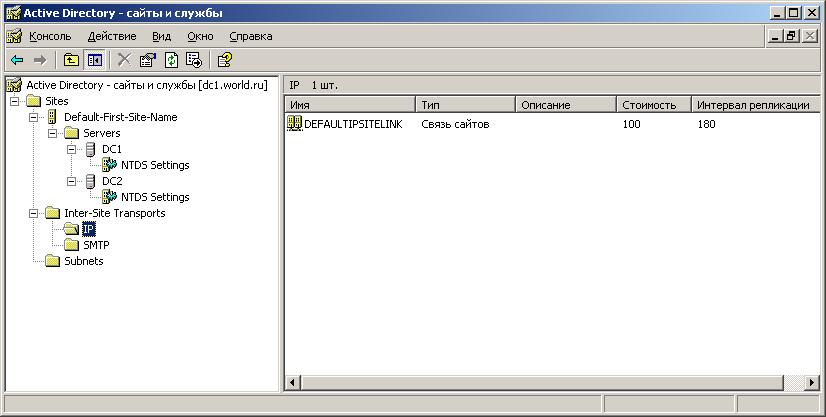Open the Справка menu
826x417 pixels.
[251, 36]
